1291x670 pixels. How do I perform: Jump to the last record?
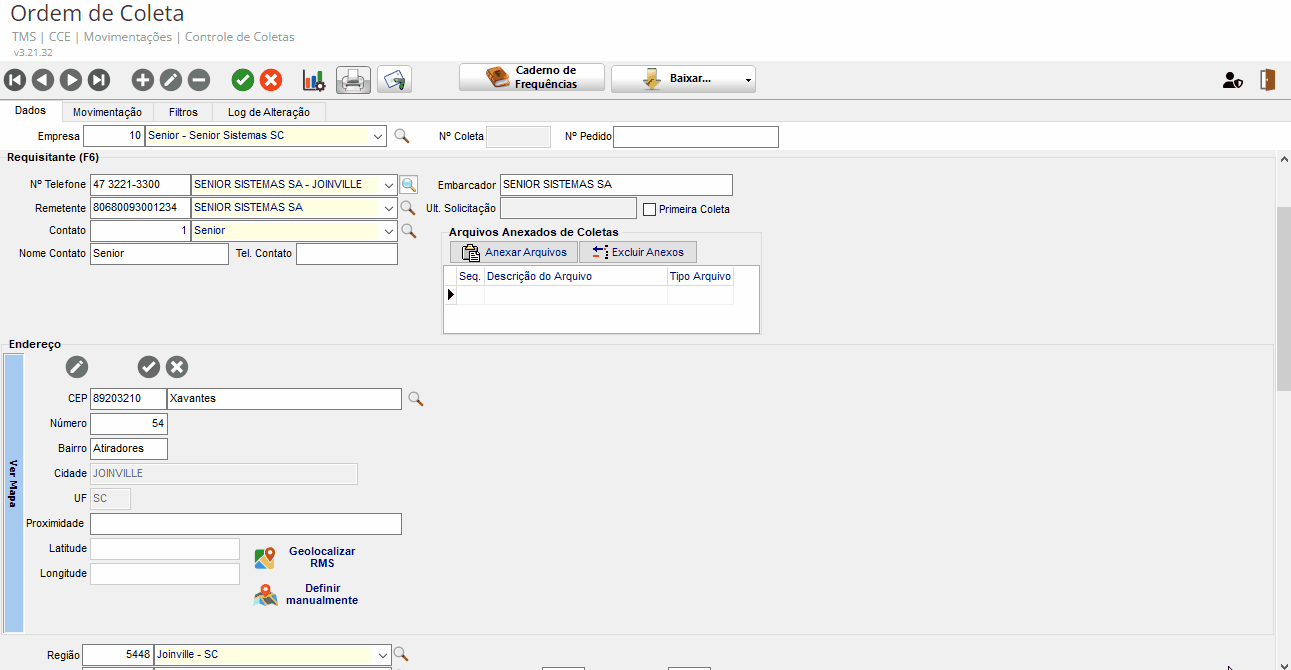coord(99,80)
